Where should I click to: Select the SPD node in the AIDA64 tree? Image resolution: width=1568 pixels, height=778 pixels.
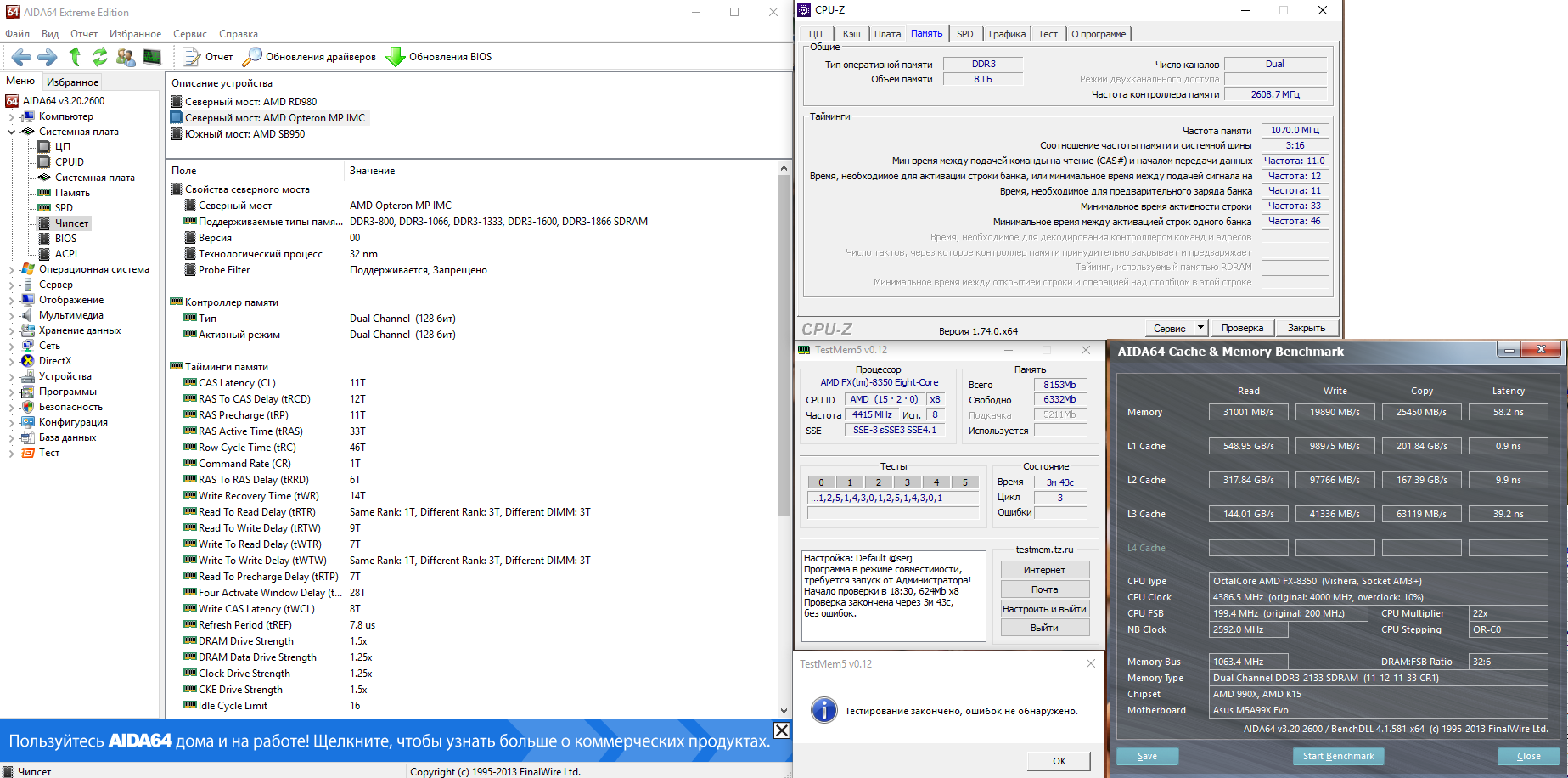(64, 208)
